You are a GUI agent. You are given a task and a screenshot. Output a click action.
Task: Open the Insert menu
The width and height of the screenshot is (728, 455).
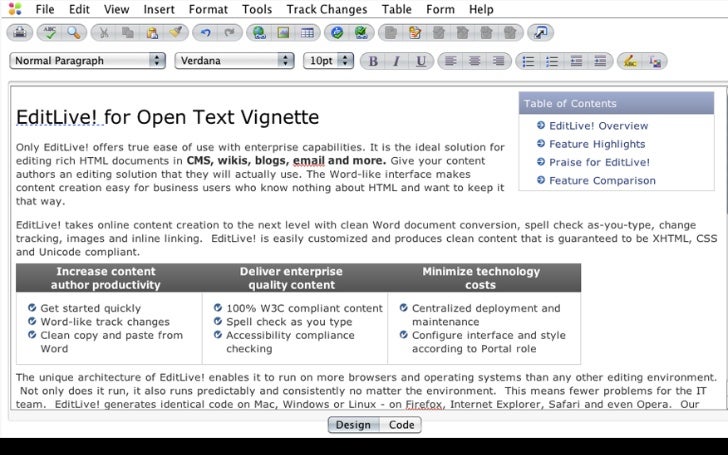pos(159,9)
